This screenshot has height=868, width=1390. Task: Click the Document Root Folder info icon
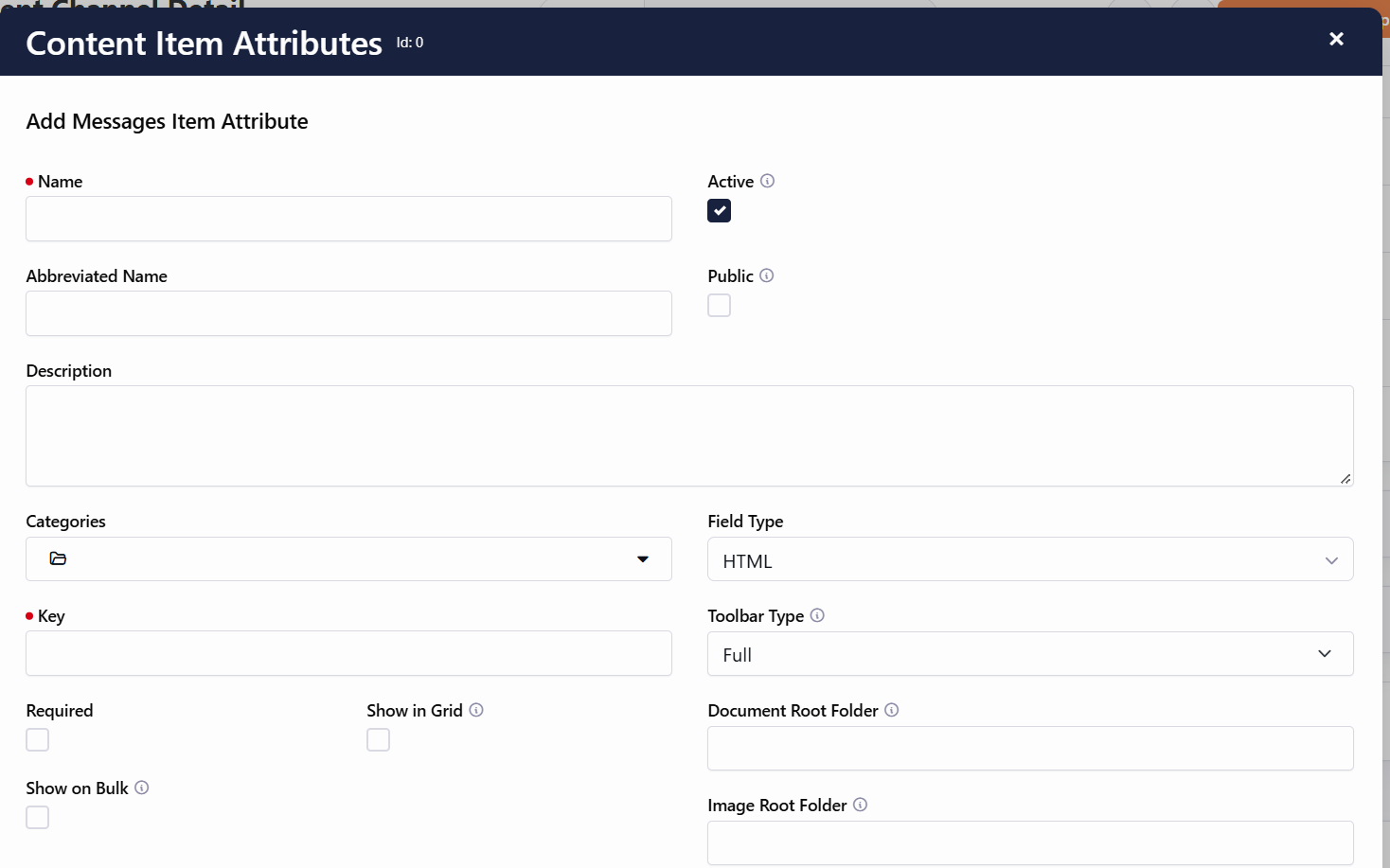click(891, 710)
